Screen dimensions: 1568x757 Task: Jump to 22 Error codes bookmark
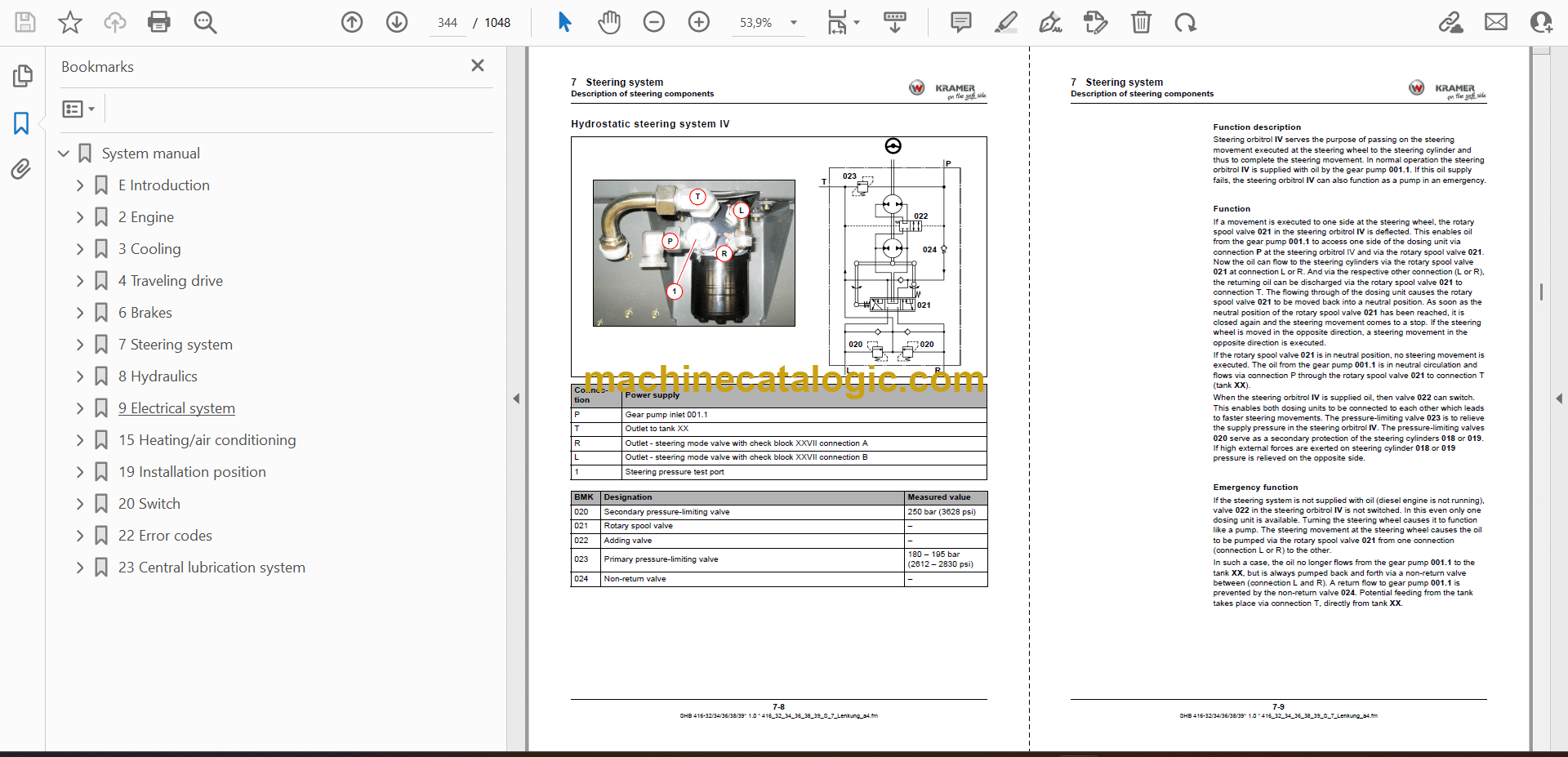[x=165, y=536]
